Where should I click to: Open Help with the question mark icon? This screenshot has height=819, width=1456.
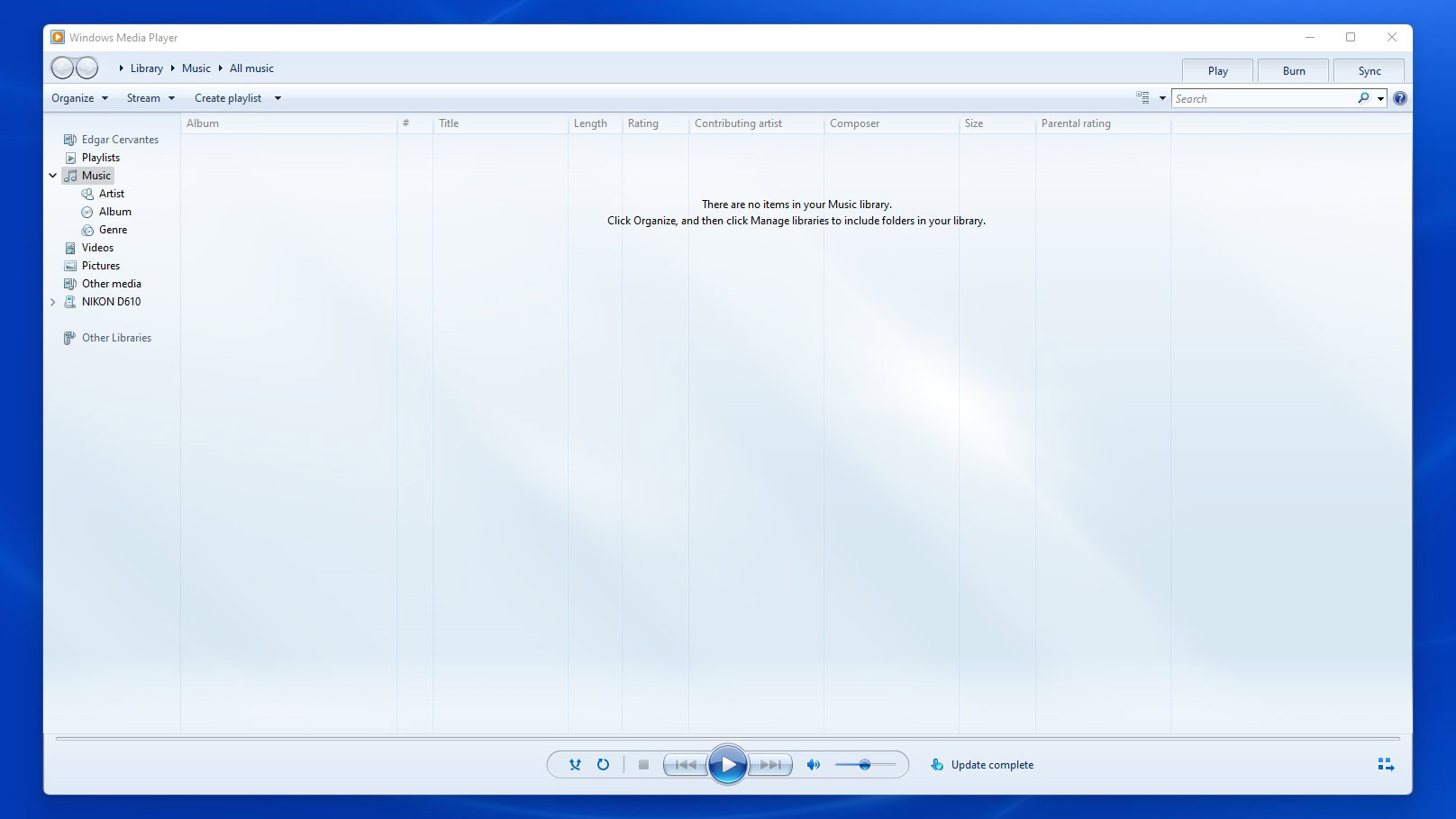coord(1399,99)
